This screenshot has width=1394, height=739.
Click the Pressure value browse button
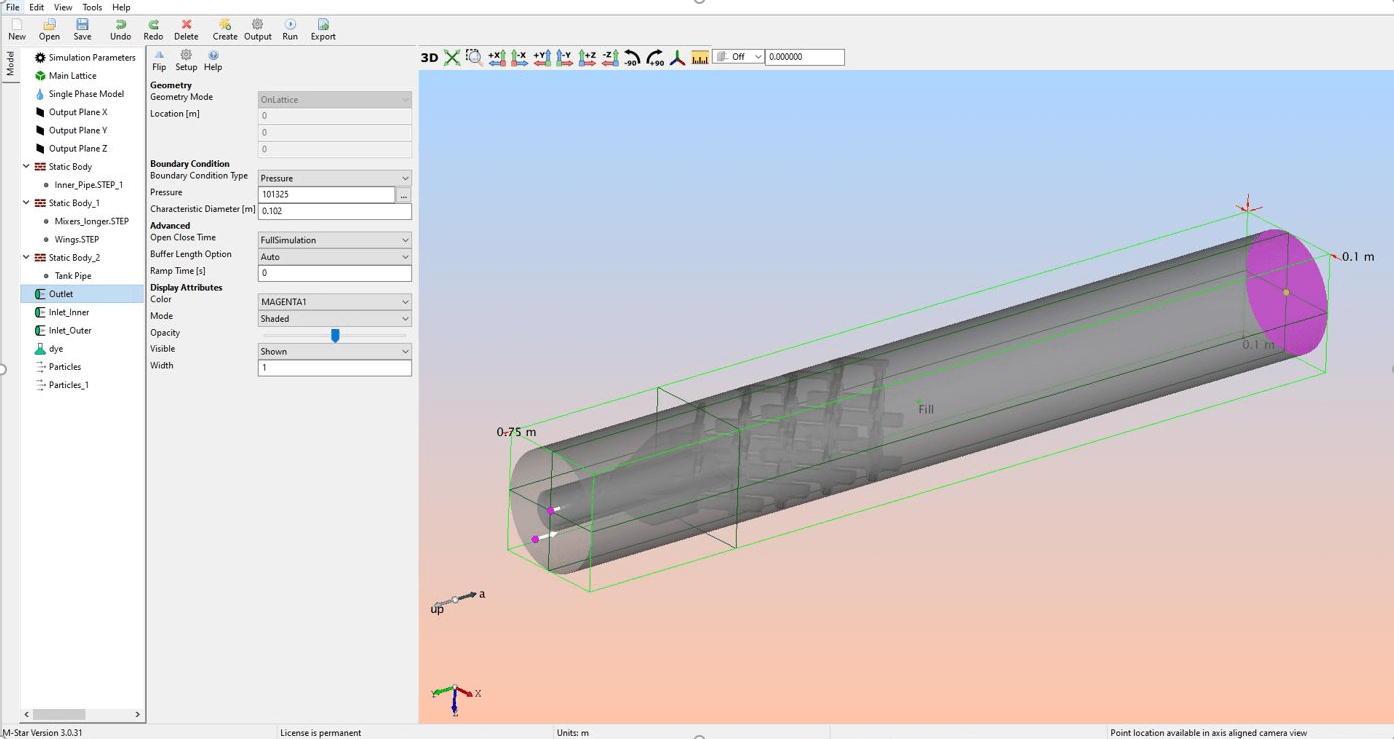[403, 195]
